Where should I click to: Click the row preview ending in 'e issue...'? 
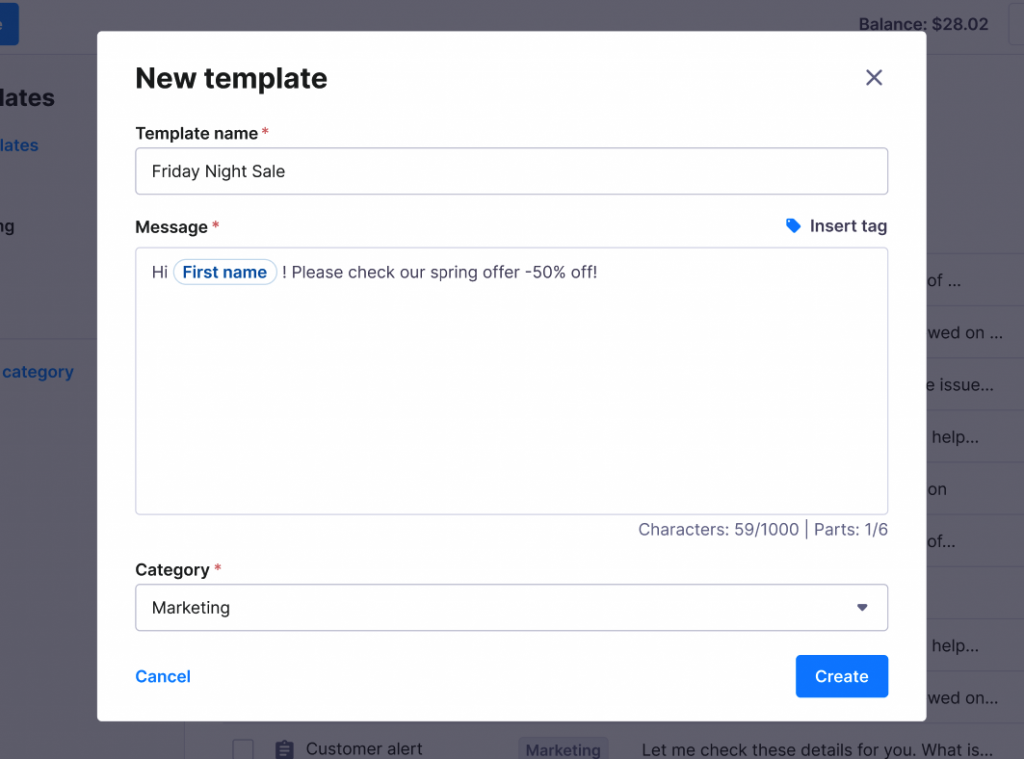960,385
